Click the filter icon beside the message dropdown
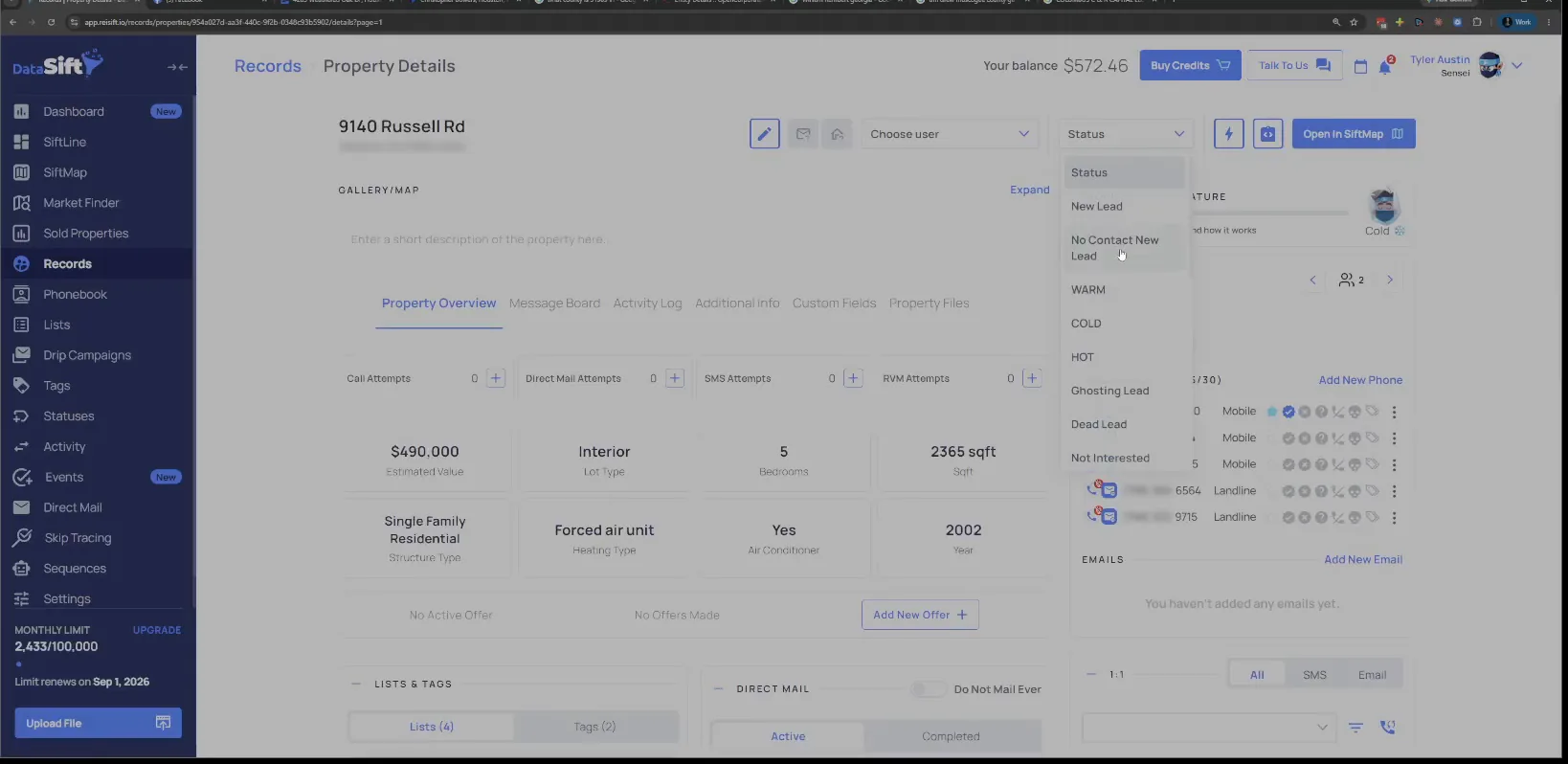The height and width of the screenshot is (764, 1568). tap(1355, 728)
